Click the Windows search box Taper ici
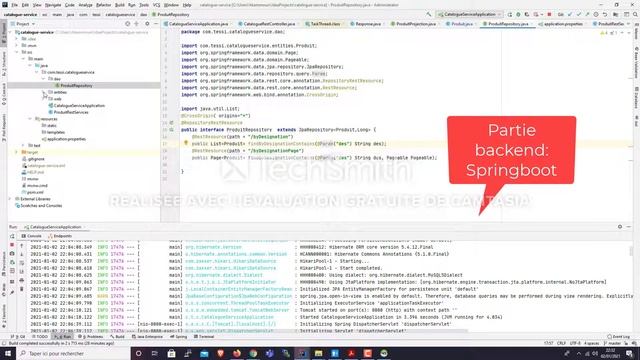 click(x=73, y=353)
